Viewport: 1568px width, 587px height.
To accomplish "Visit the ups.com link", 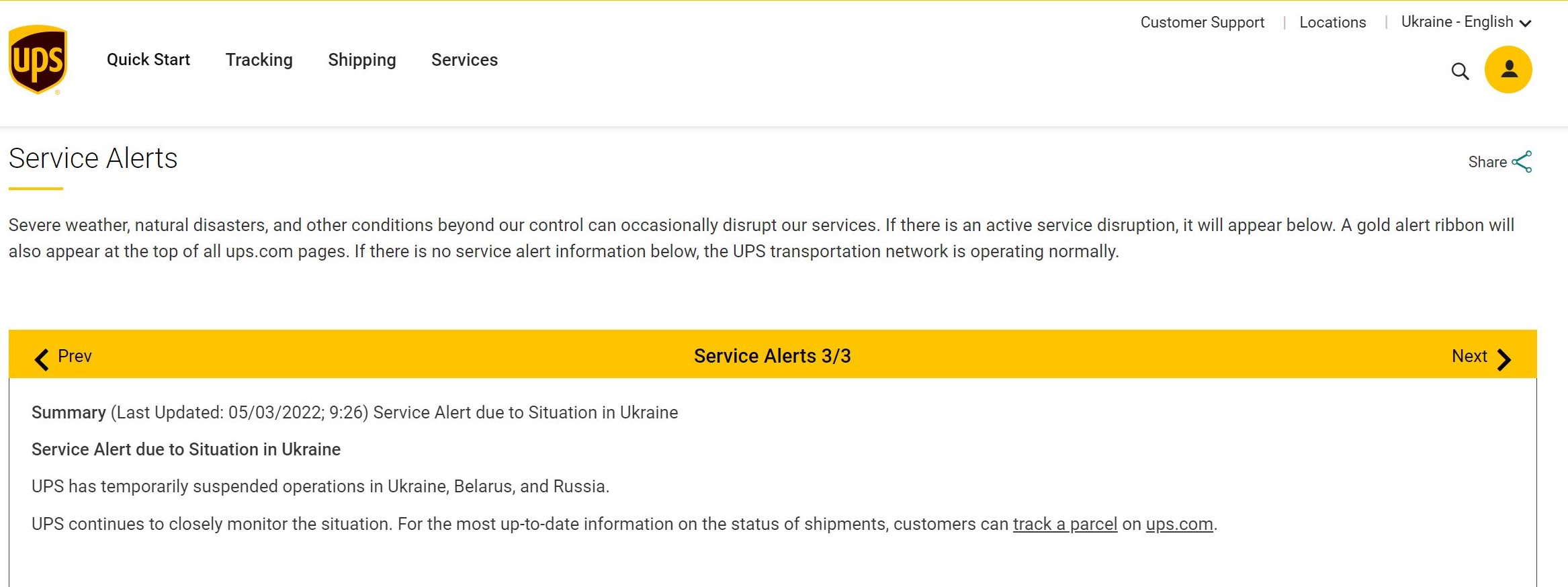I will [x=1178, y=524].
